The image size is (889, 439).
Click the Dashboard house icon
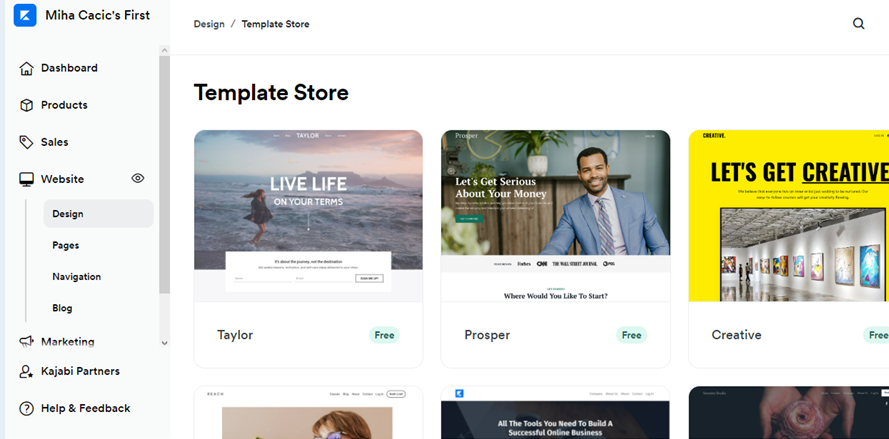(x=26, y=68)
